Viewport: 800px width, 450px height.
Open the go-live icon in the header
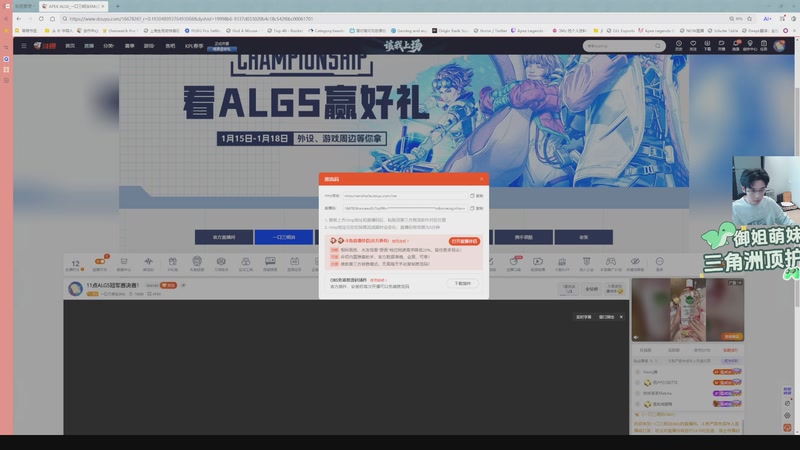(x=721, y=45)
